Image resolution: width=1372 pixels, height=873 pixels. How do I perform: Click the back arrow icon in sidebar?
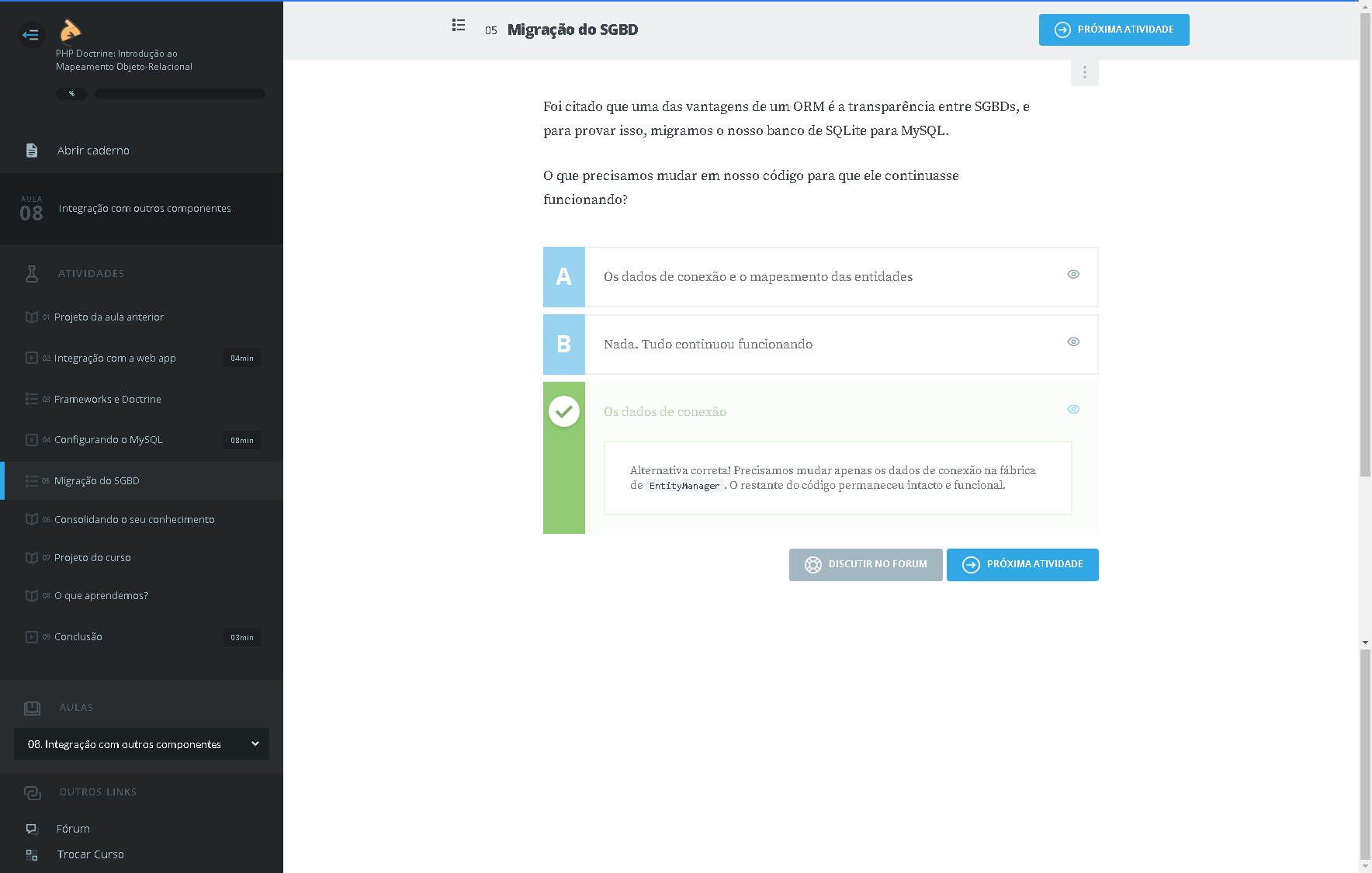31,34
